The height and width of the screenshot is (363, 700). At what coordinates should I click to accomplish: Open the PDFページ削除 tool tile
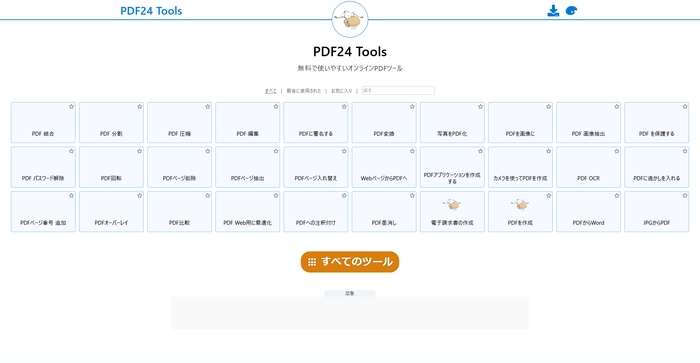click(179, 167)
